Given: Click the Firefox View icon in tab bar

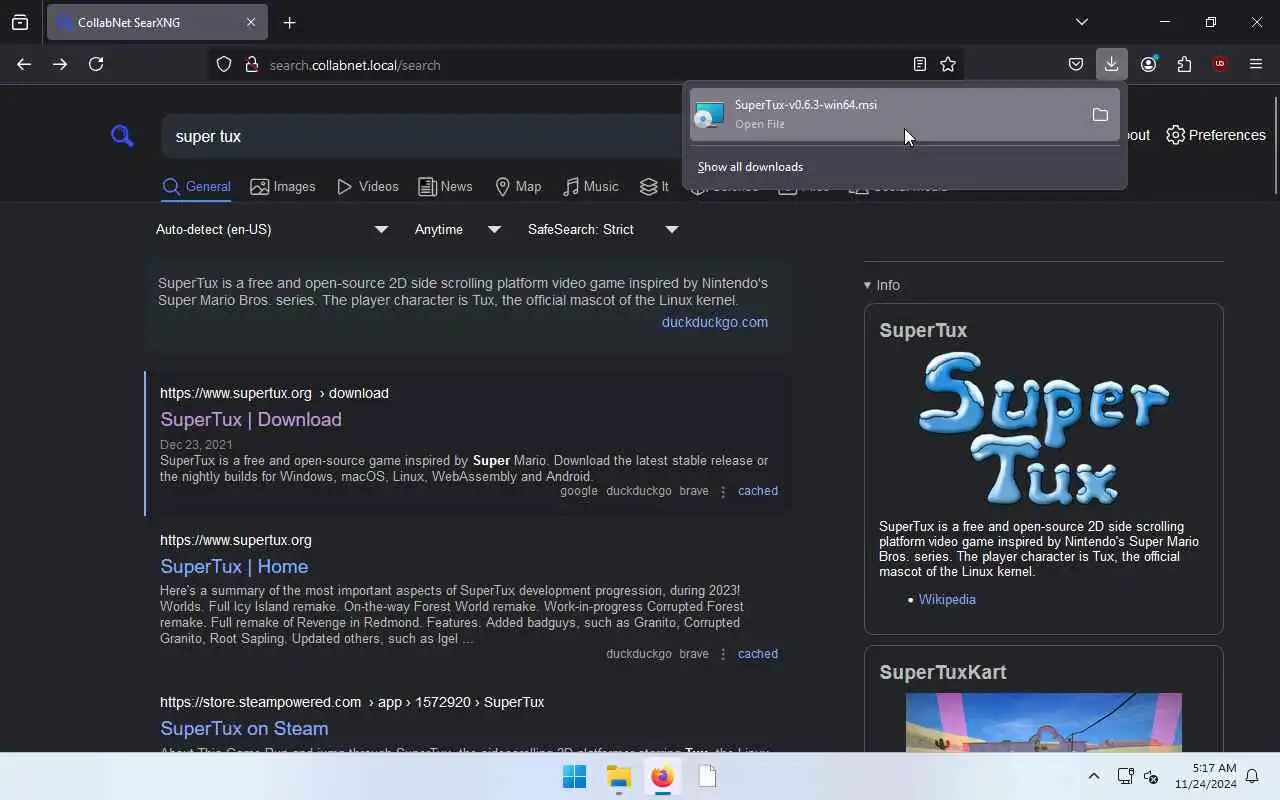Looking at the screenshot, I should point(20,22).
